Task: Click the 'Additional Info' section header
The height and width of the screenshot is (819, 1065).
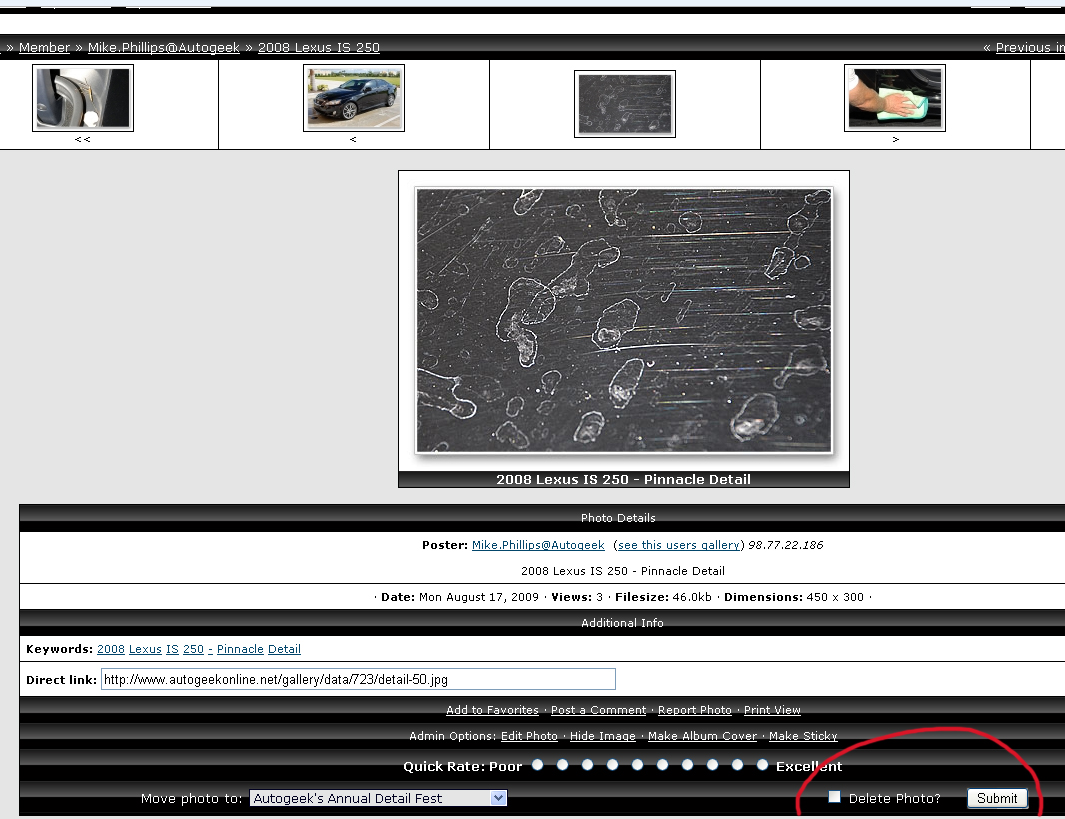Action: 622,623
